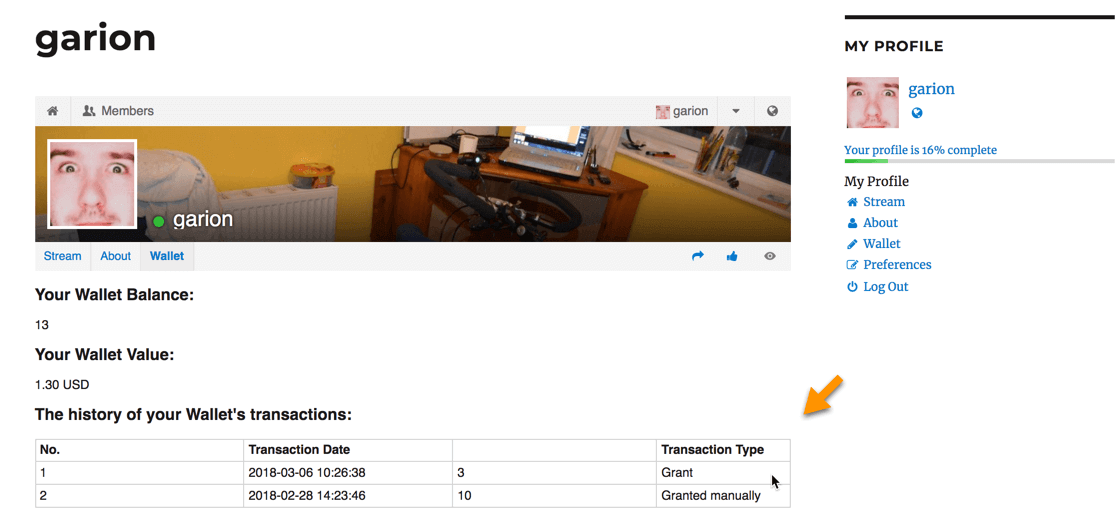The width and height of the screenshot is (1119, 526).
Task: Toggle the eye view icon
Action: coord(770,256)
